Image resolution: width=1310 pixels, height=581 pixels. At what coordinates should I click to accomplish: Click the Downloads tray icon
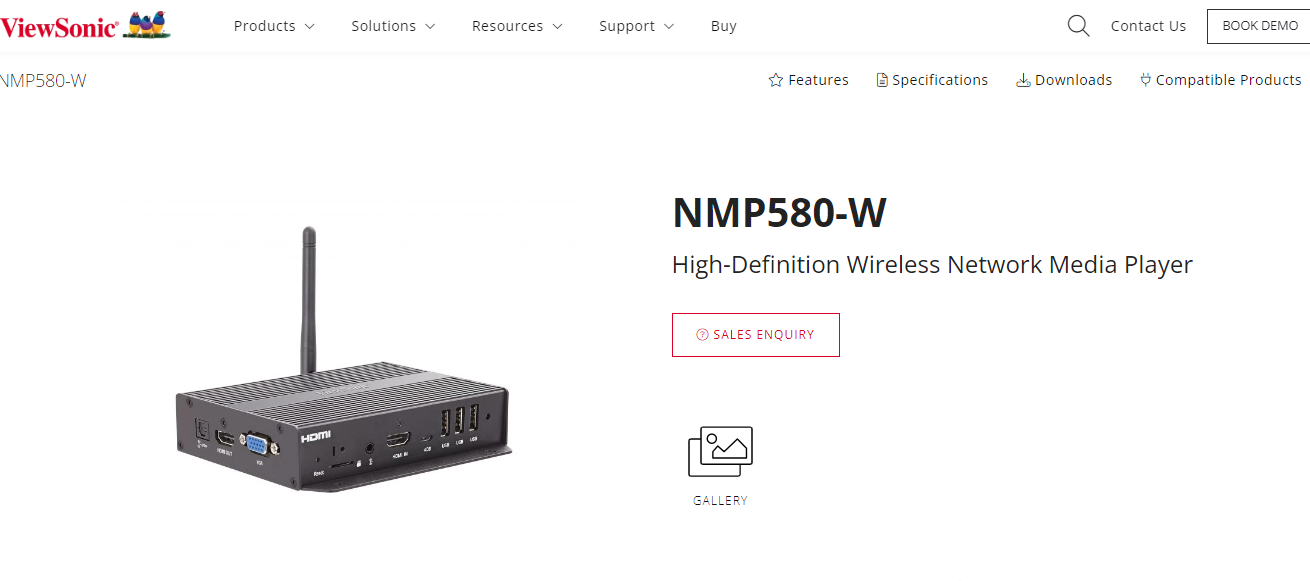[x=1023, y=80]
